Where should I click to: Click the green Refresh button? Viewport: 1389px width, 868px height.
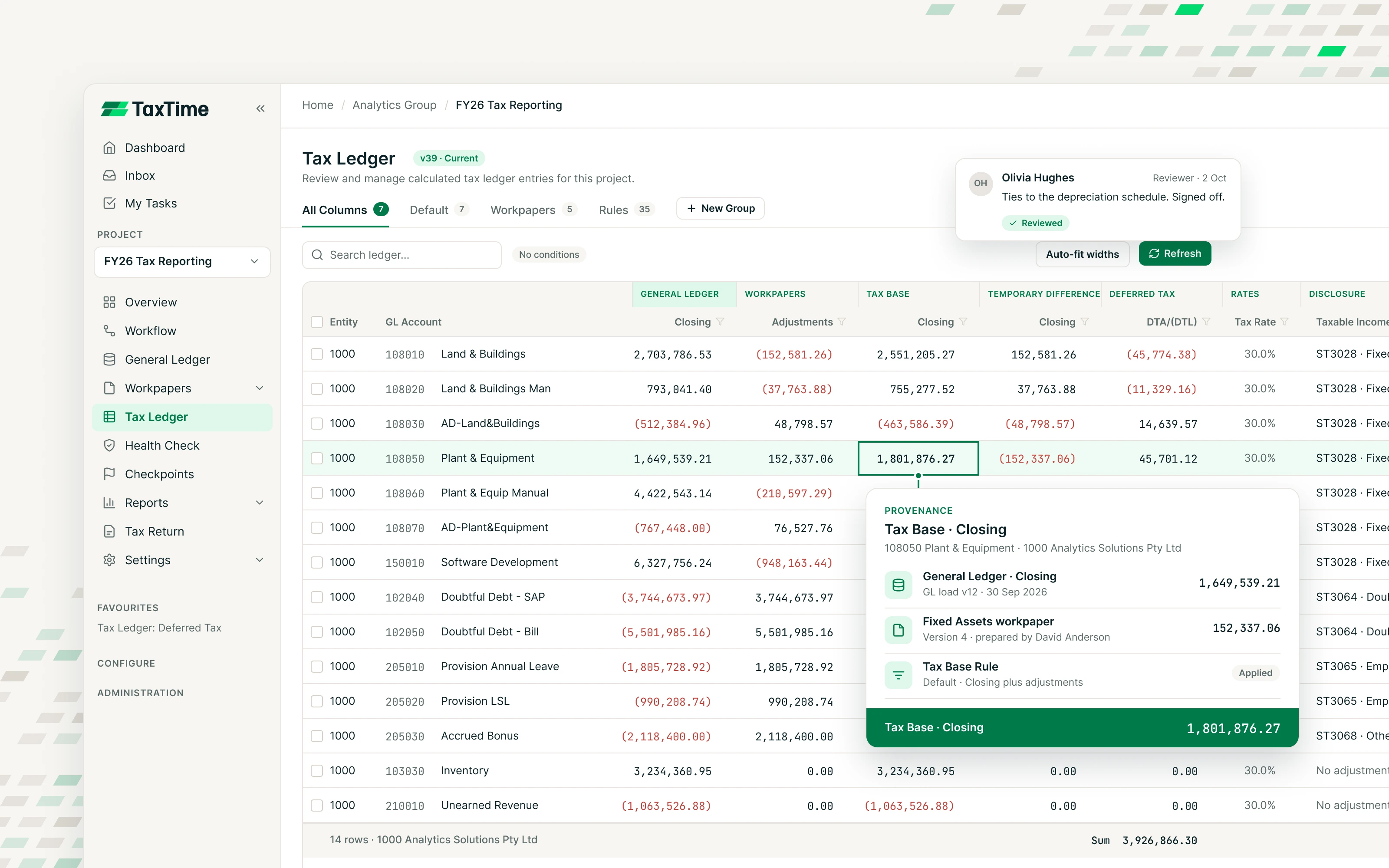click(1174, 254)
